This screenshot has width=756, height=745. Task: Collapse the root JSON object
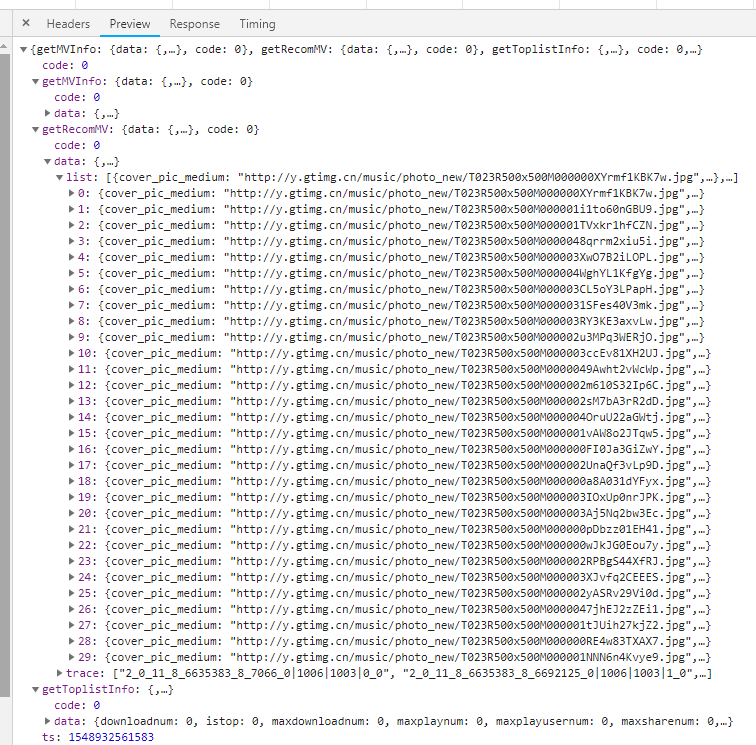coord(23,49)
